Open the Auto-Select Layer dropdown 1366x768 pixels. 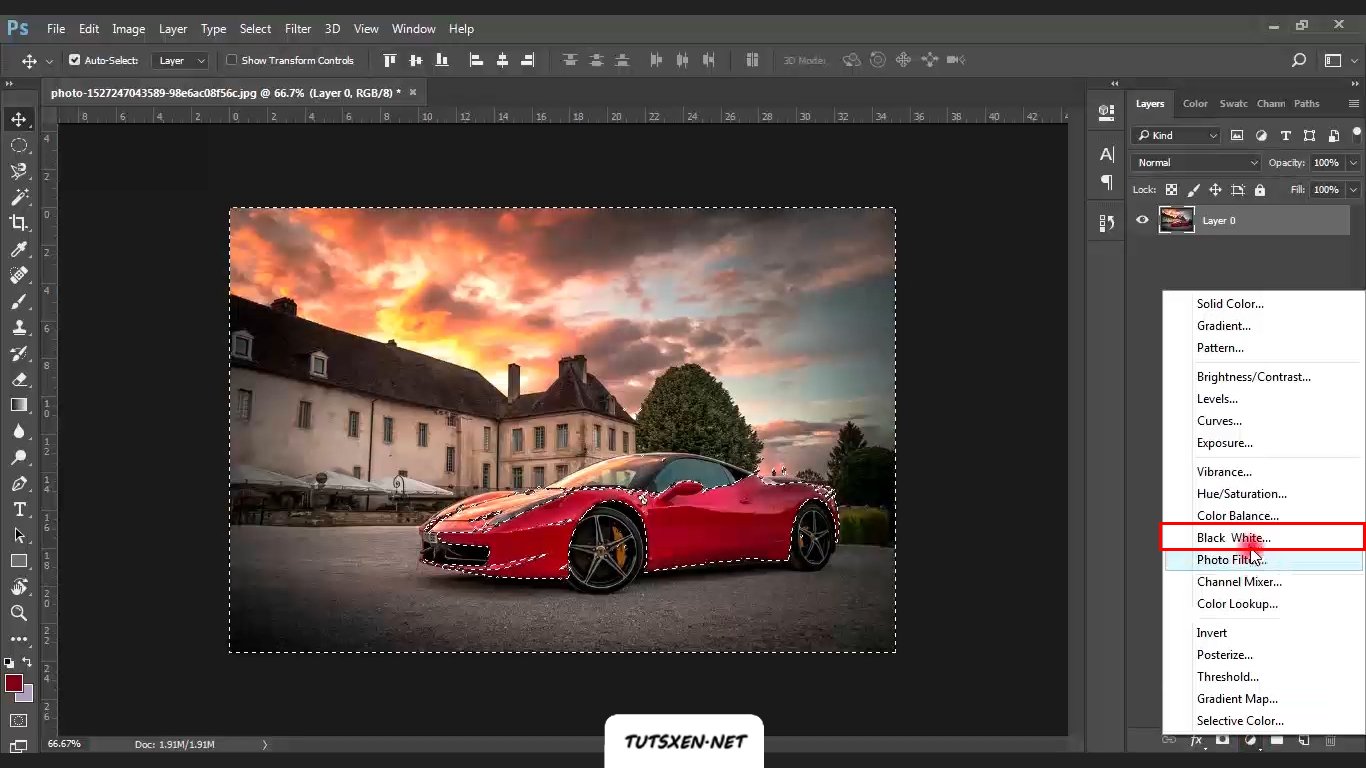[x=180, y=60]
